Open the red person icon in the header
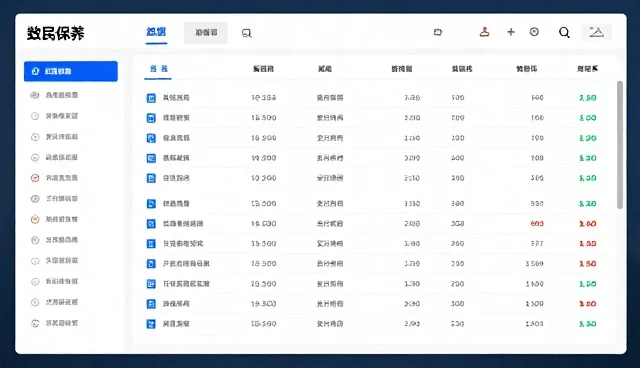640x368 pixels. 484,32
